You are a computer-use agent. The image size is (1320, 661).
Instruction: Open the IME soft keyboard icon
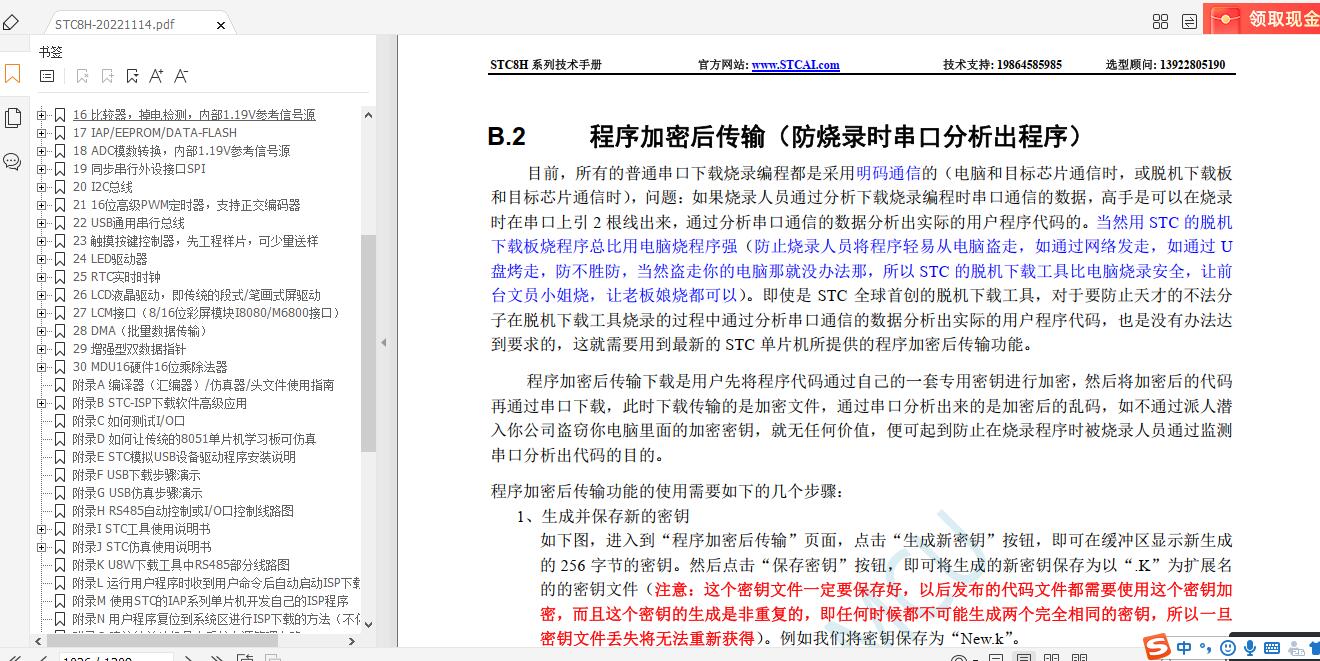pyautogui.click(x=1274, y=648)
